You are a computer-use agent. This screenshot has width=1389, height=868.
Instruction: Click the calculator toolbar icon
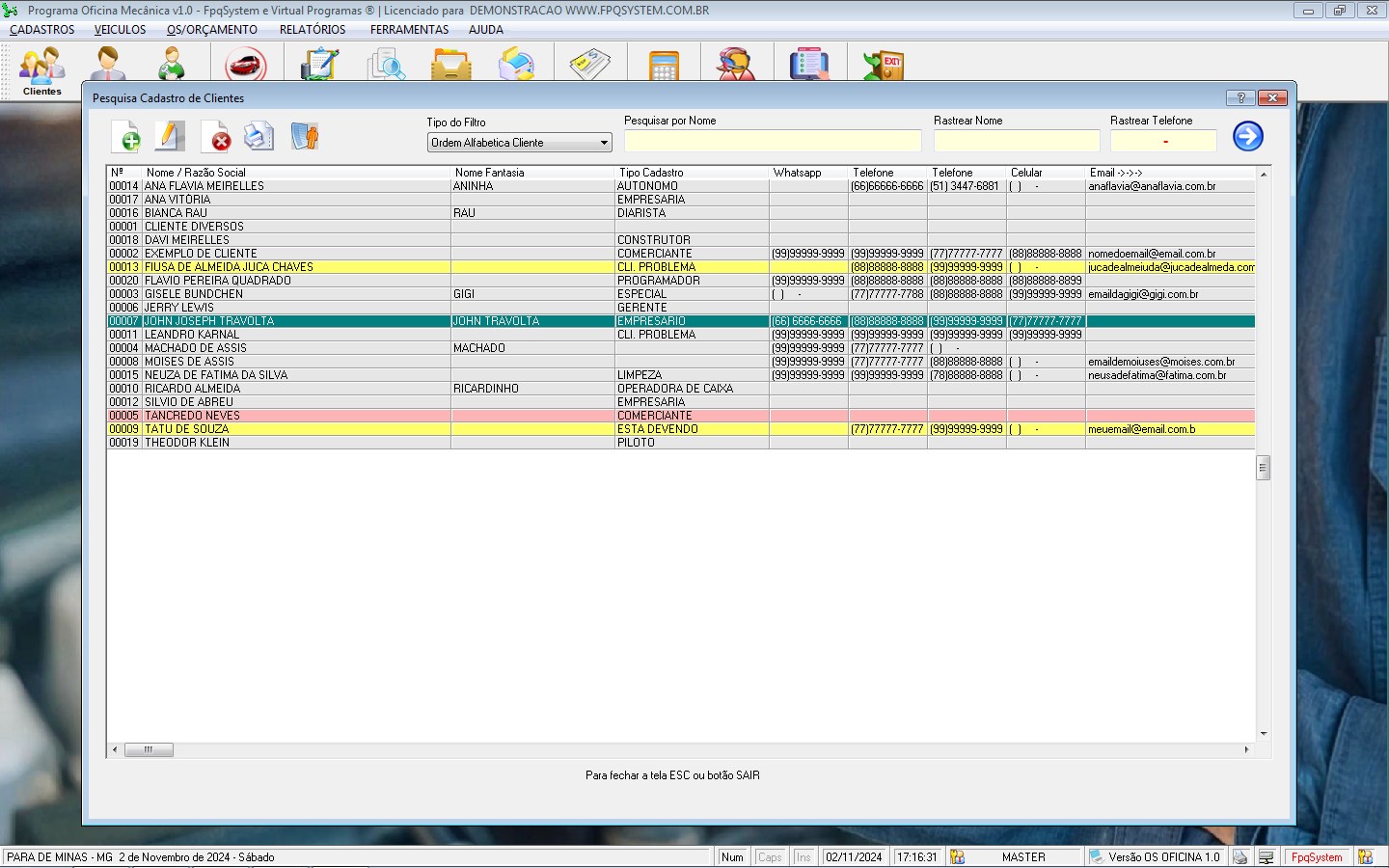664,65
